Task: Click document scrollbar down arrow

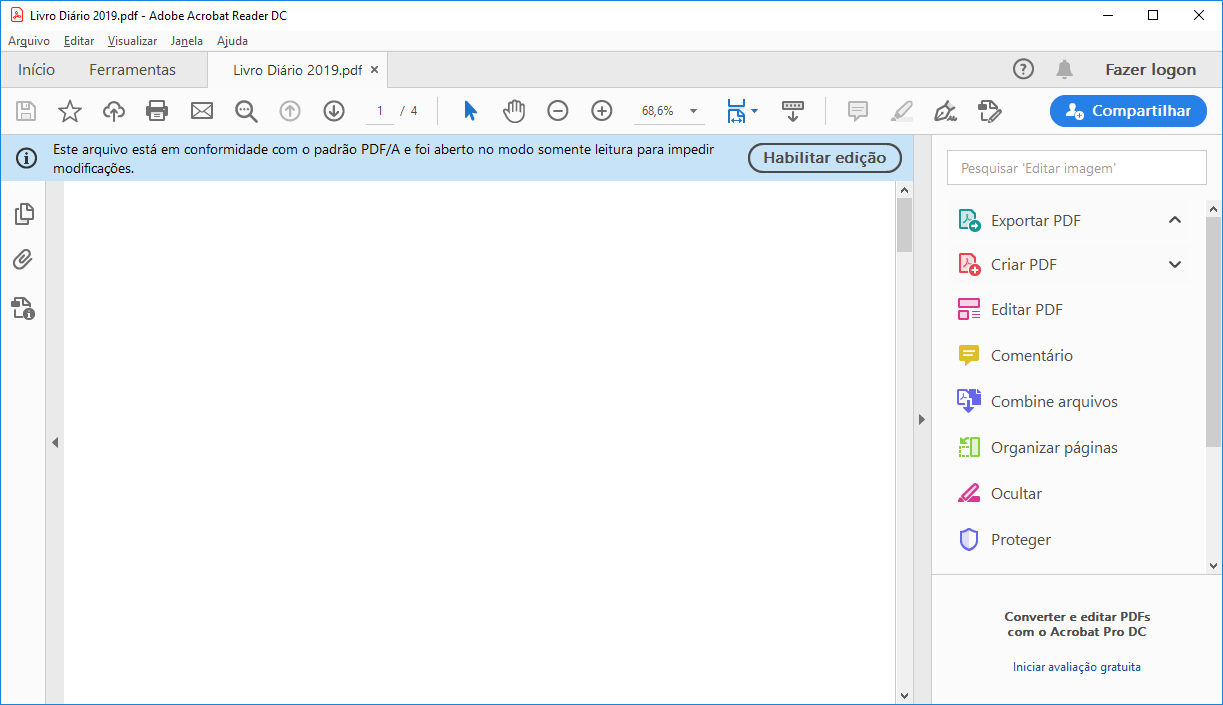Action: (x=904, y=696)
